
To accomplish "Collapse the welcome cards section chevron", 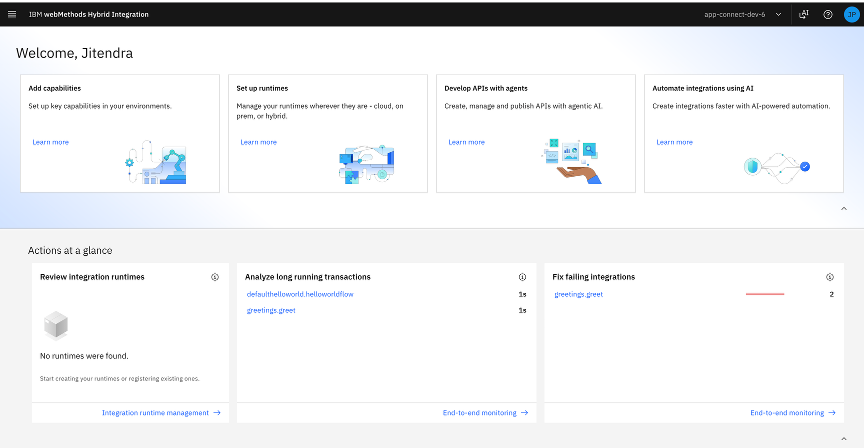I will point(844,209).
